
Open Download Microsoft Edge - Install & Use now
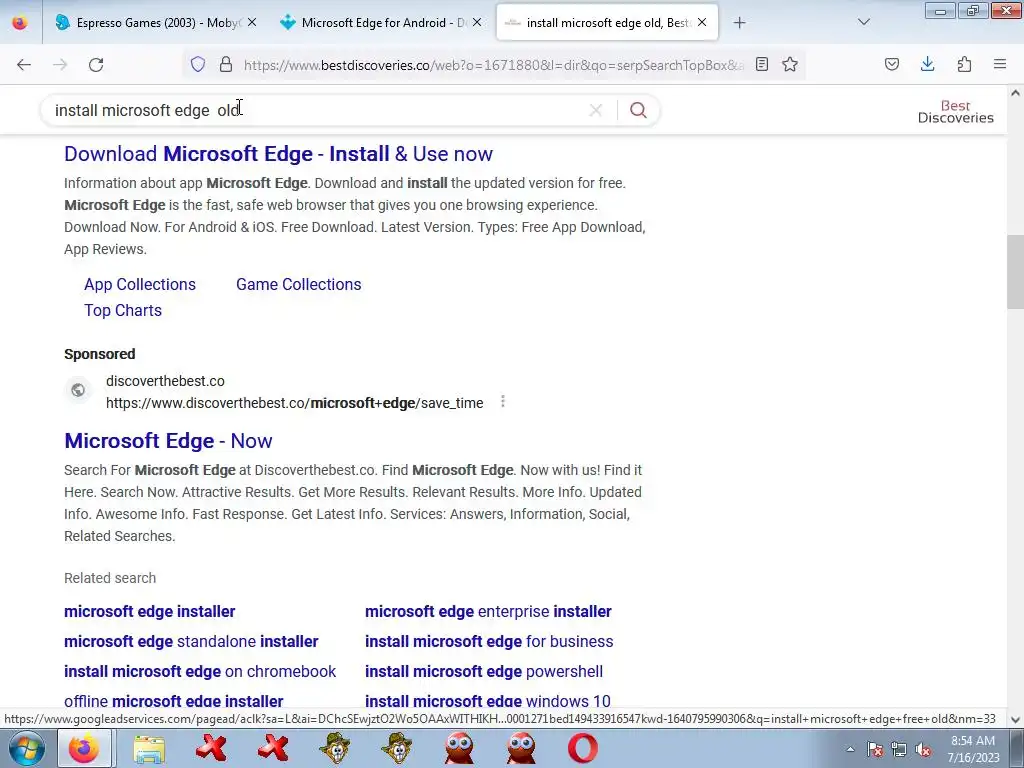point(278,154)
